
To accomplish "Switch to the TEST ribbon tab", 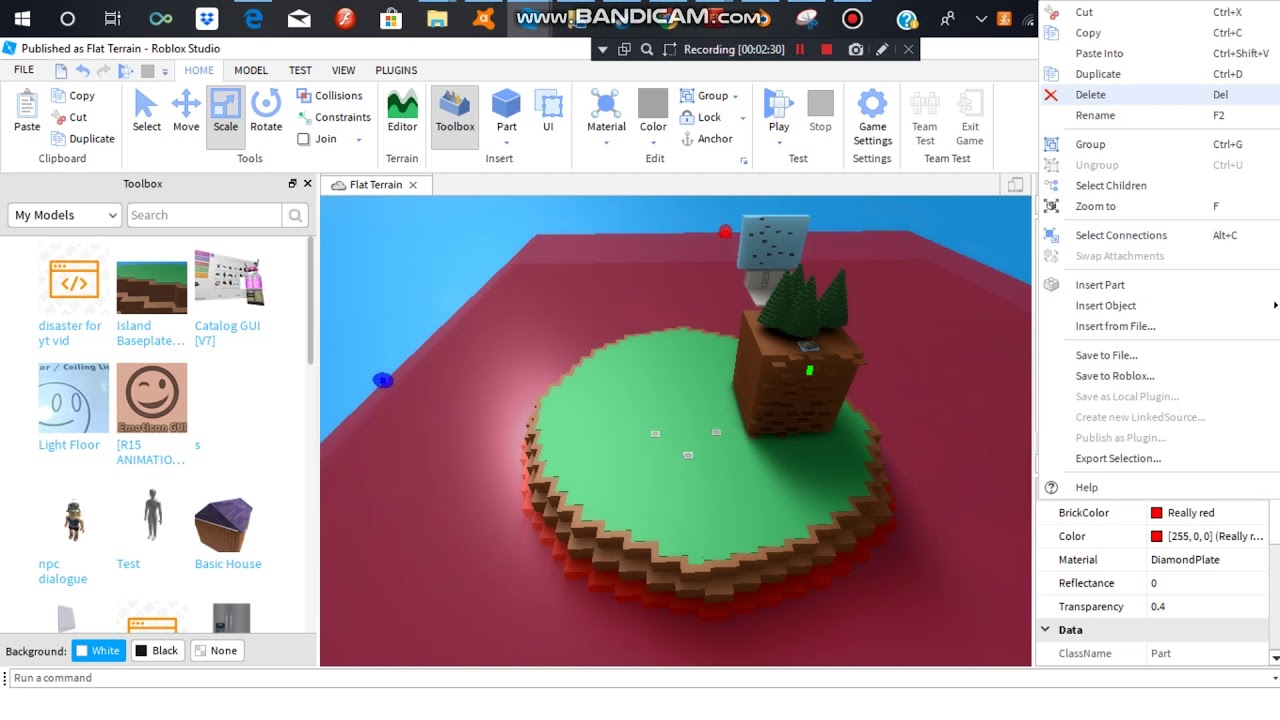I will (300, 70).
